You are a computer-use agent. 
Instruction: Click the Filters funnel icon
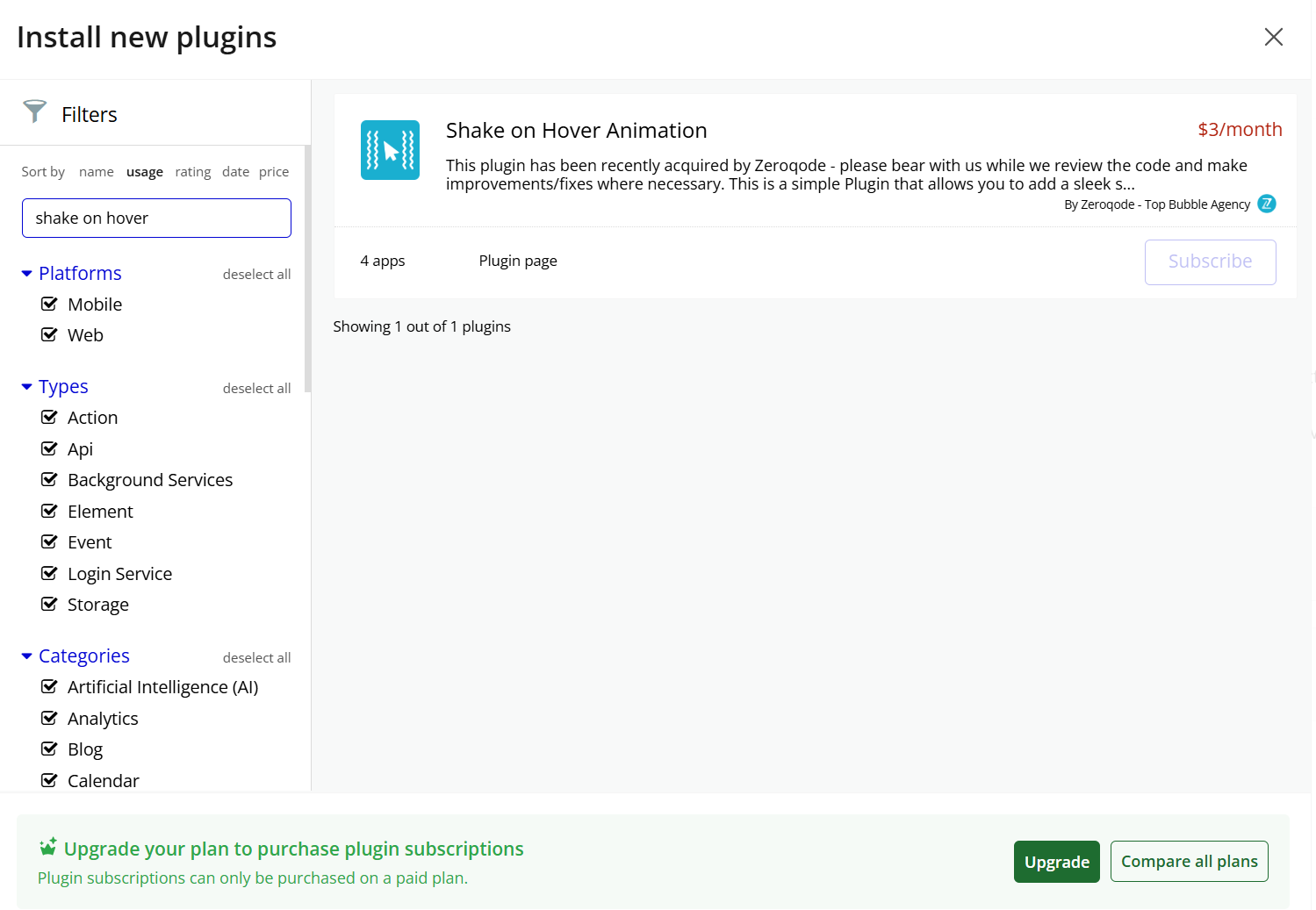tap(34, 111)
